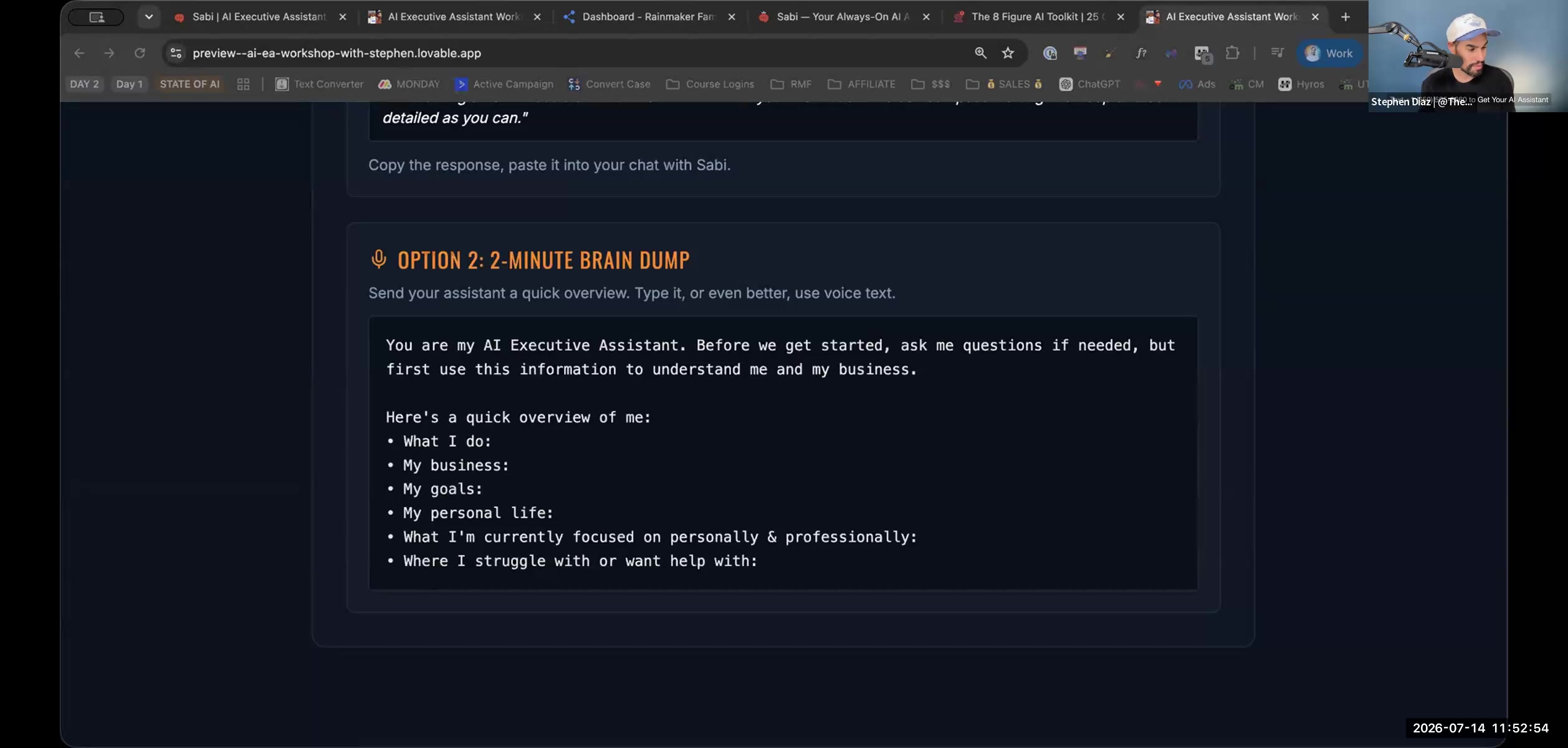Screen dimensions: 1568x748
Task: Click 'Copy the response, paste it' text
Action: pos(549,165)
